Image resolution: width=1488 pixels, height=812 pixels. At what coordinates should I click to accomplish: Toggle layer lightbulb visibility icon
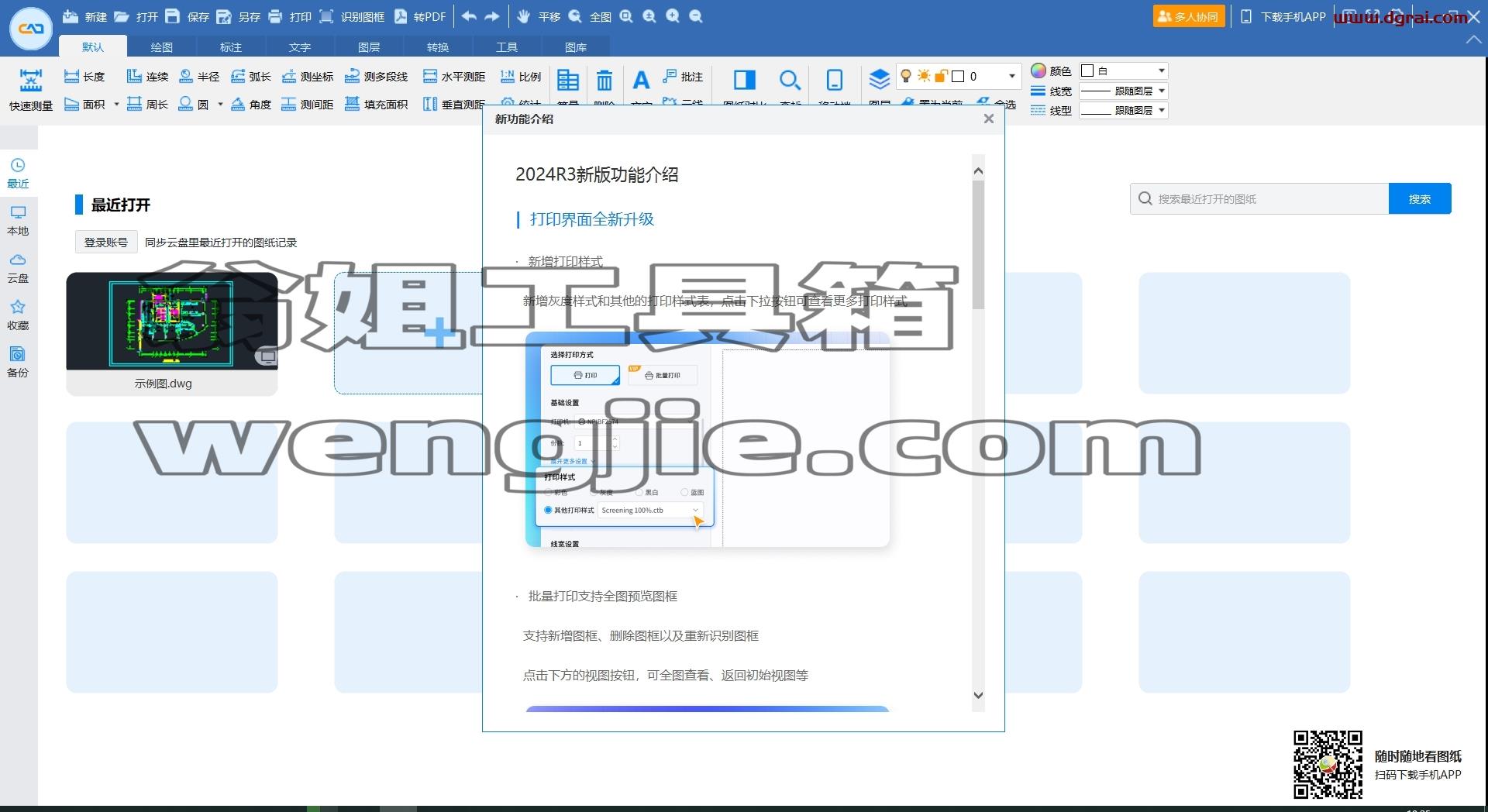(906, 76)
